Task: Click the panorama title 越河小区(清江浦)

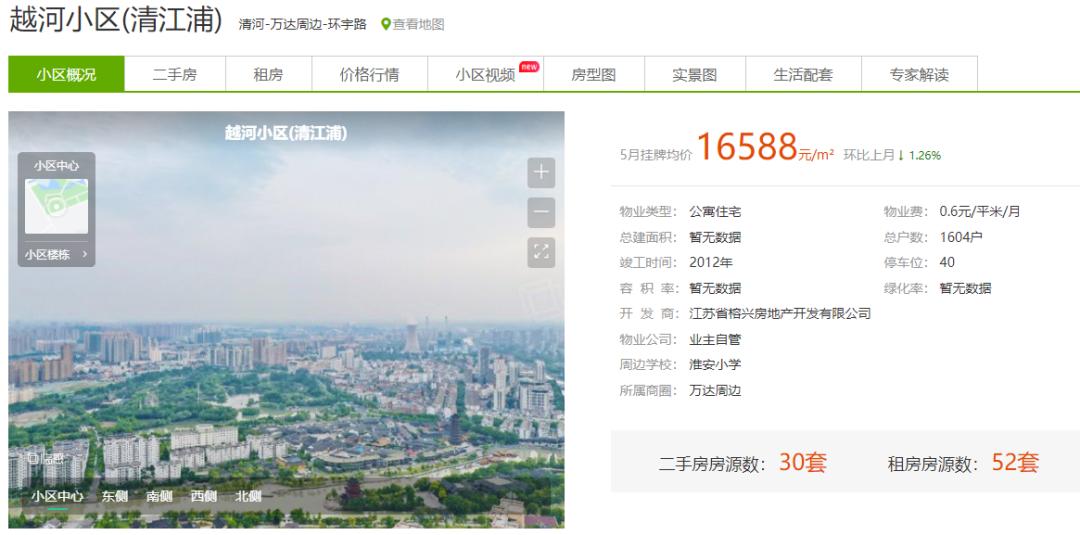Action: coord(287,134)
